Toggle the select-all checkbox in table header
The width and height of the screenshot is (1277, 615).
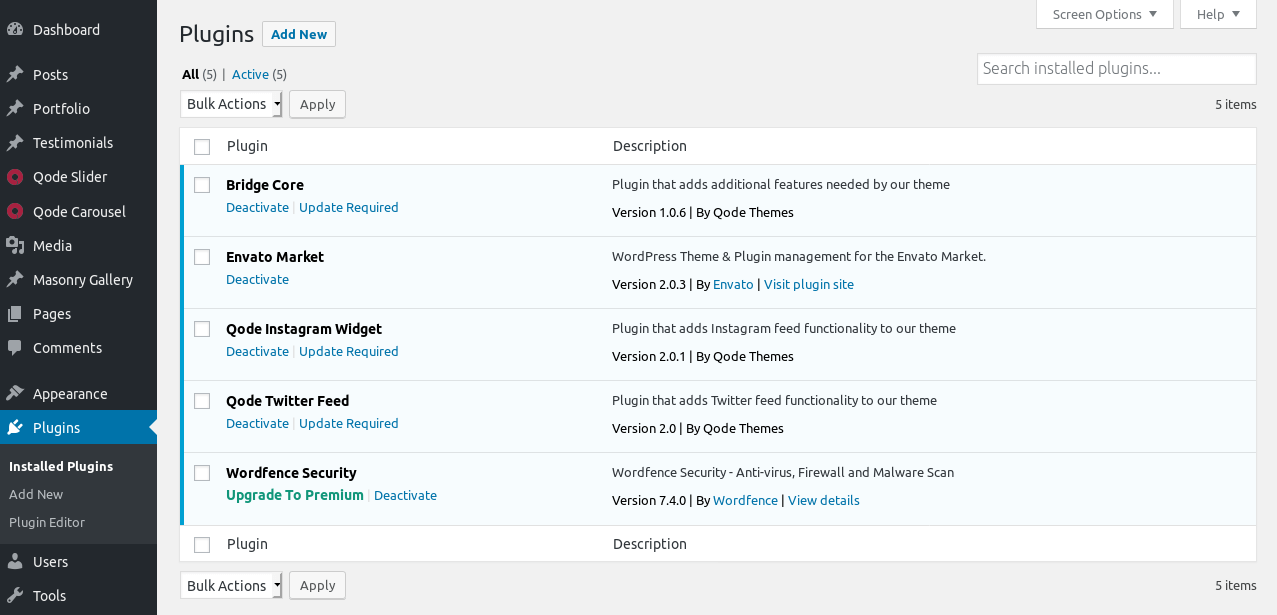pos(202,147)
